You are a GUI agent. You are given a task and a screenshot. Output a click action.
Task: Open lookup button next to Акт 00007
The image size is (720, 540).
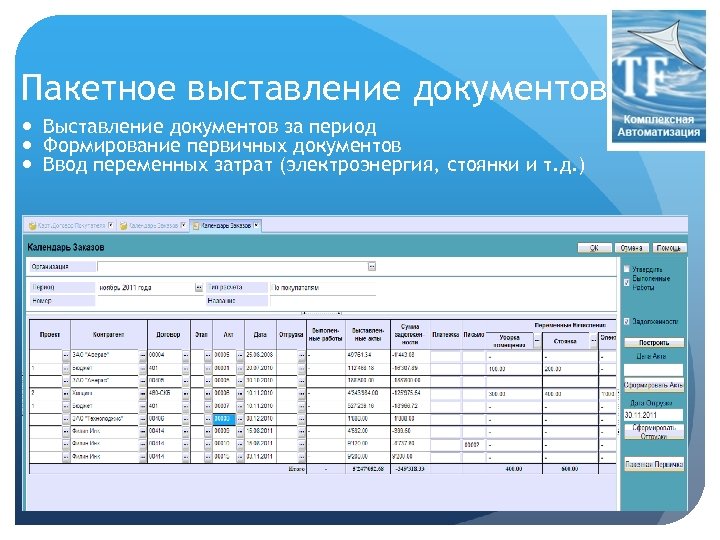click(x=240, y=407)
